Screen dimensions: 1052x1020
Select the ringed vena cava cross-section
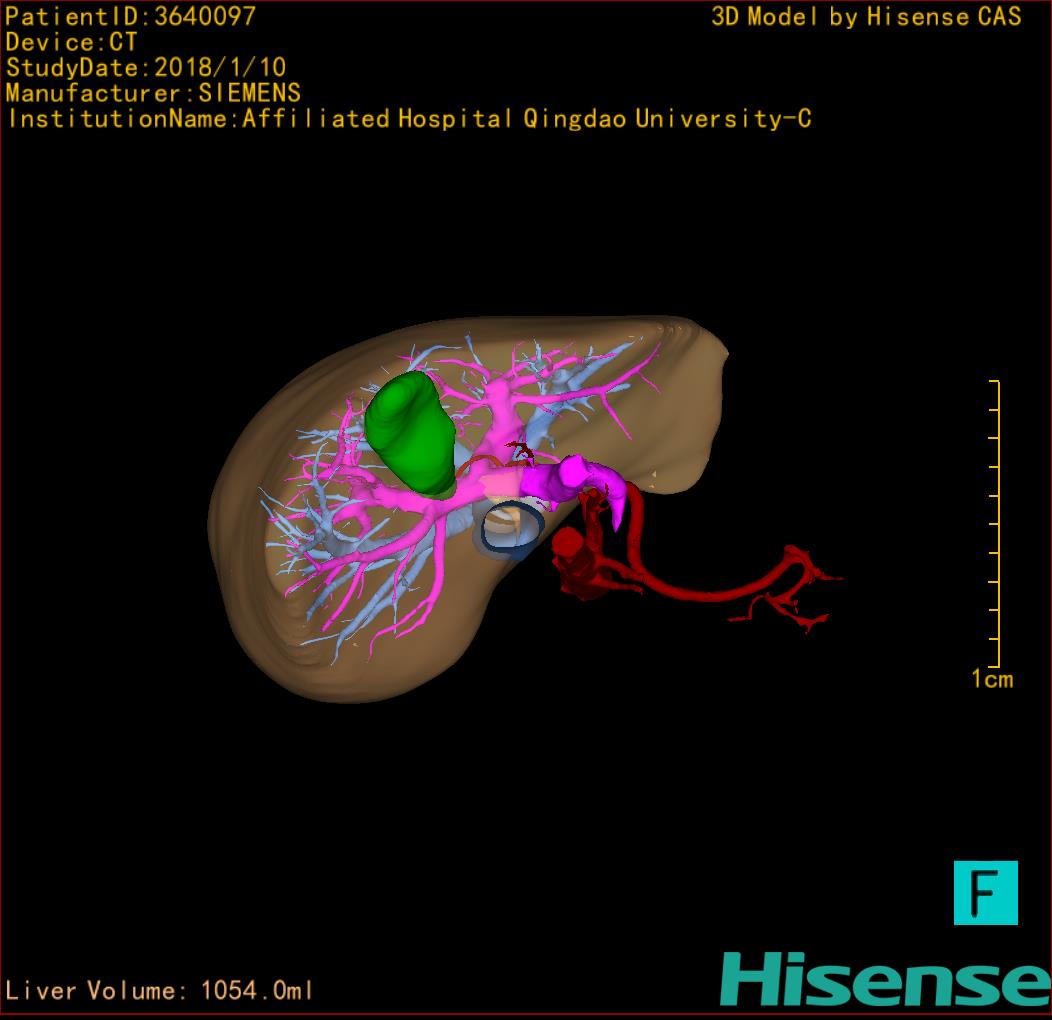[508, 529]
